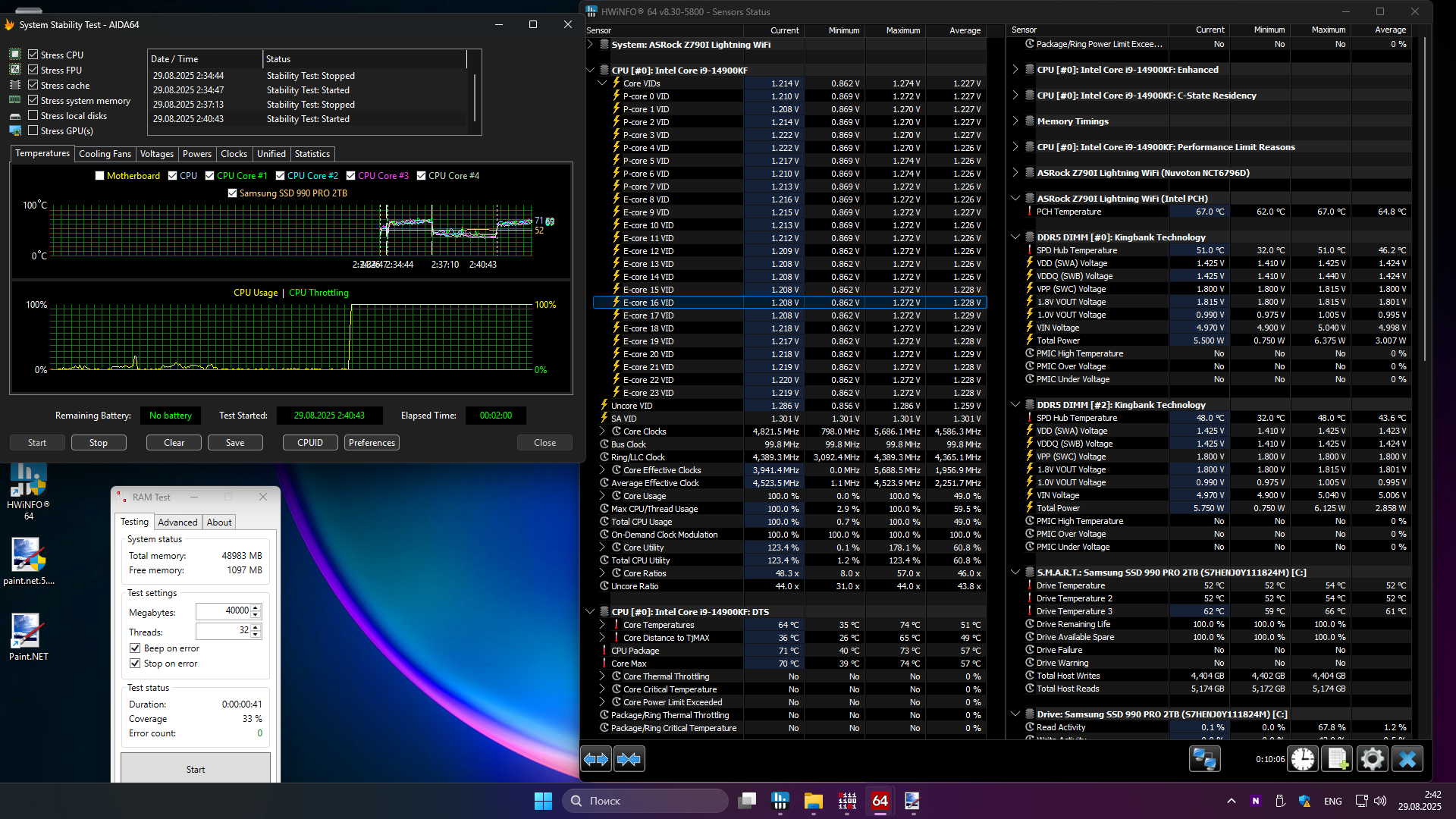
Task: Click thermometer icon of PCH Temperature row
Action: pyautogui.click(x=1030, y=212)
